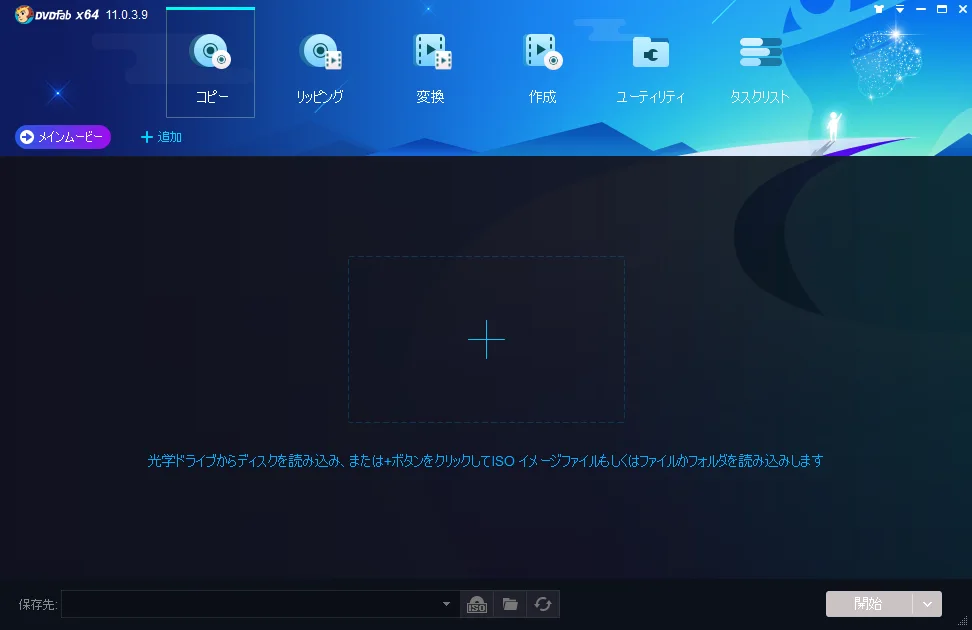Choose a save folder destination

(510, 604)
